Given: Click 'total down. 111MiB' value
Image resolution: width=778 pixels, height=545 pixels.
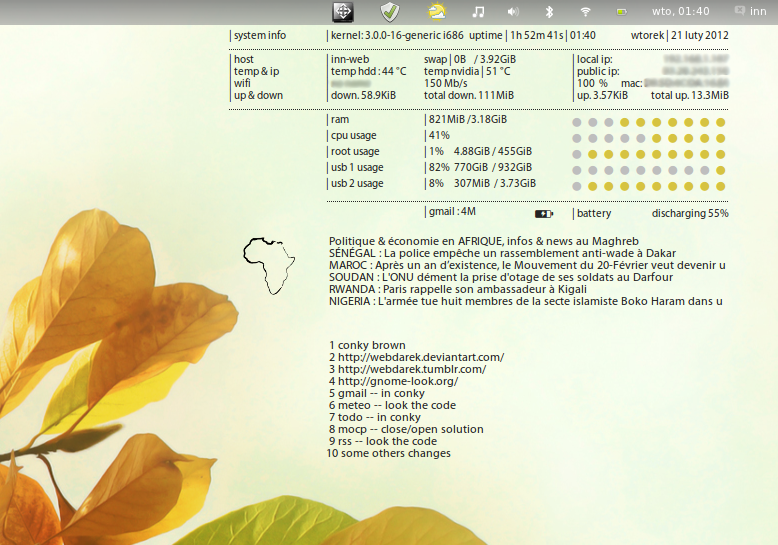Looking at the screenshot, I should tap(469, 95).
